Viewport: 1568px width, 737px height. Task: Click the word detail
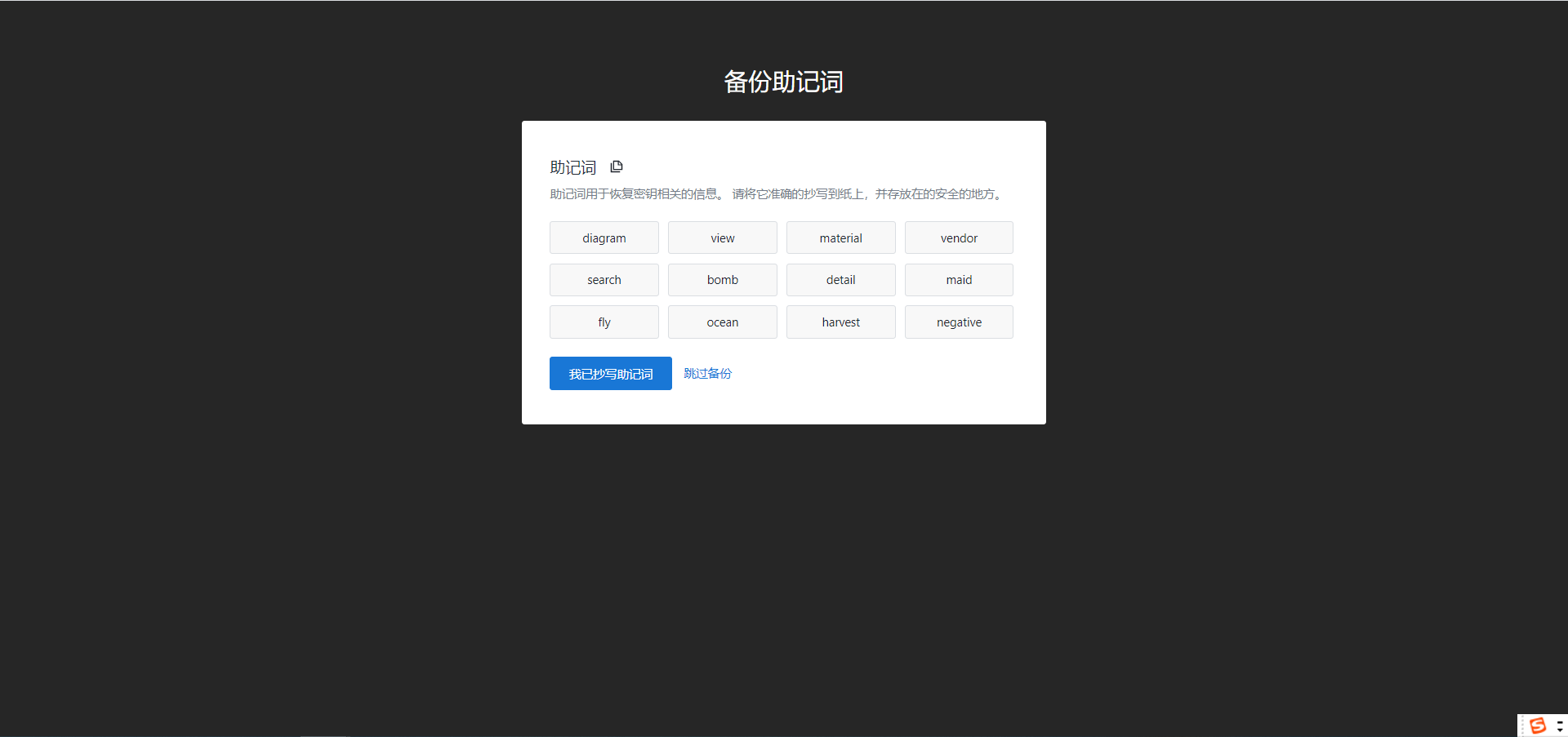click(840, 279)
